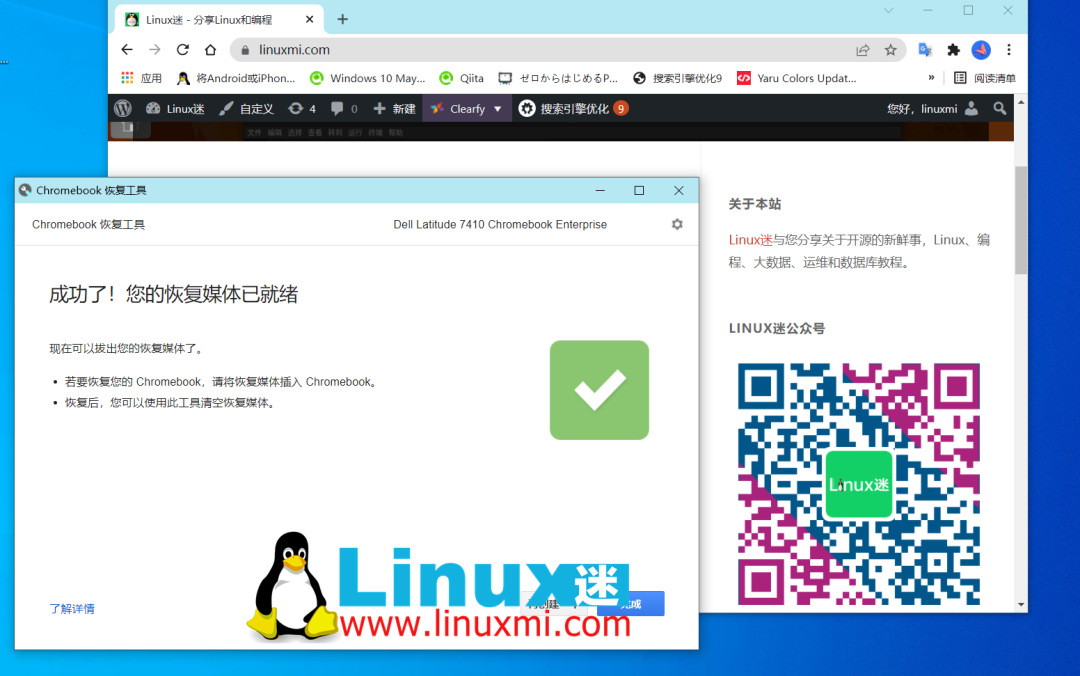Open Chrome extensions puzzle icon
This screenshot has width=1080, height=676.
click(x=953, y=50)
